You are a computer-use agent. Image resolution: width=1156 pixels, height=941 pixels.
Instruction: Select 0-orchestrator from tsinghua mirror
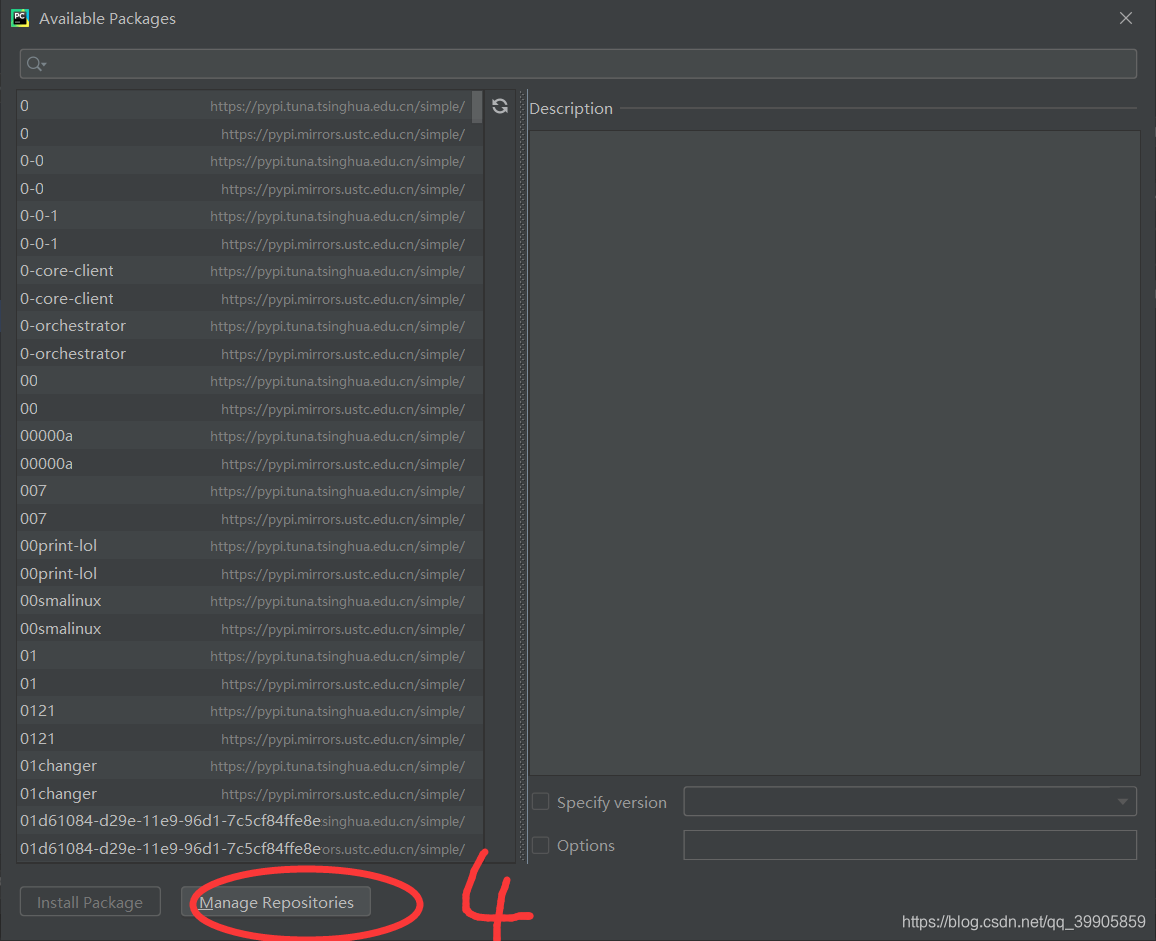[x=250, y=326]
